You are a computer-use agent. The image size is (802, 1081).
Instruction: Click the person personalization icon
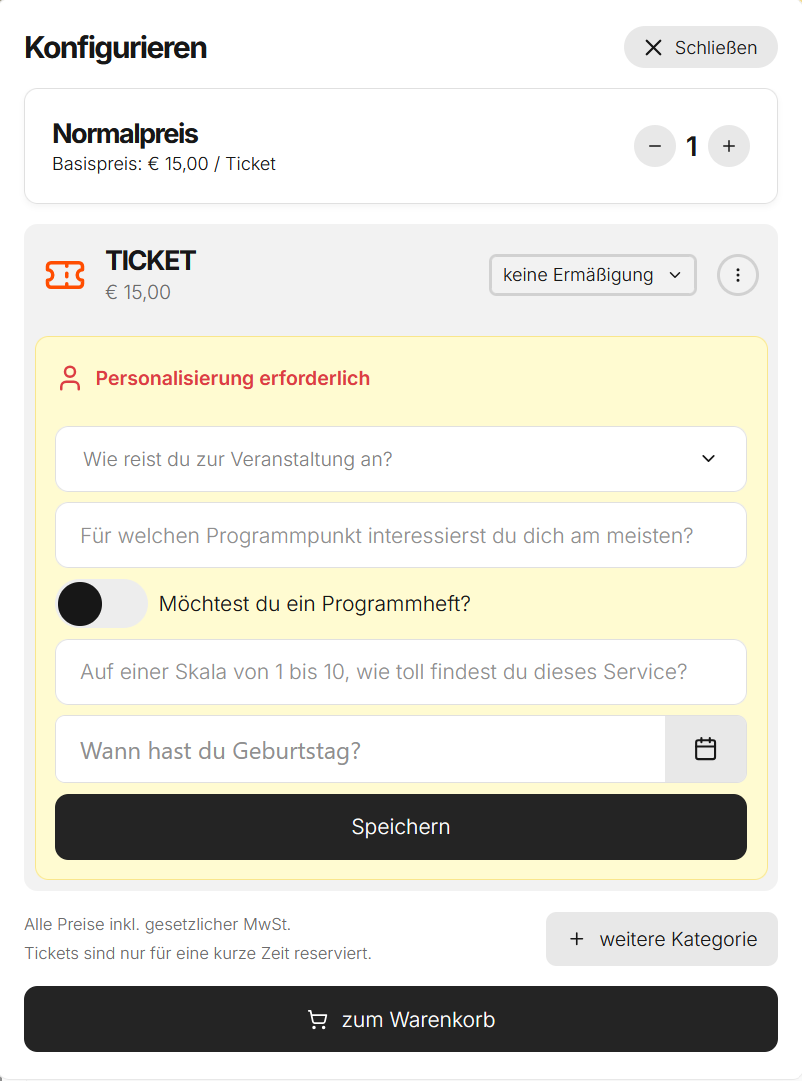coord(70,379)
